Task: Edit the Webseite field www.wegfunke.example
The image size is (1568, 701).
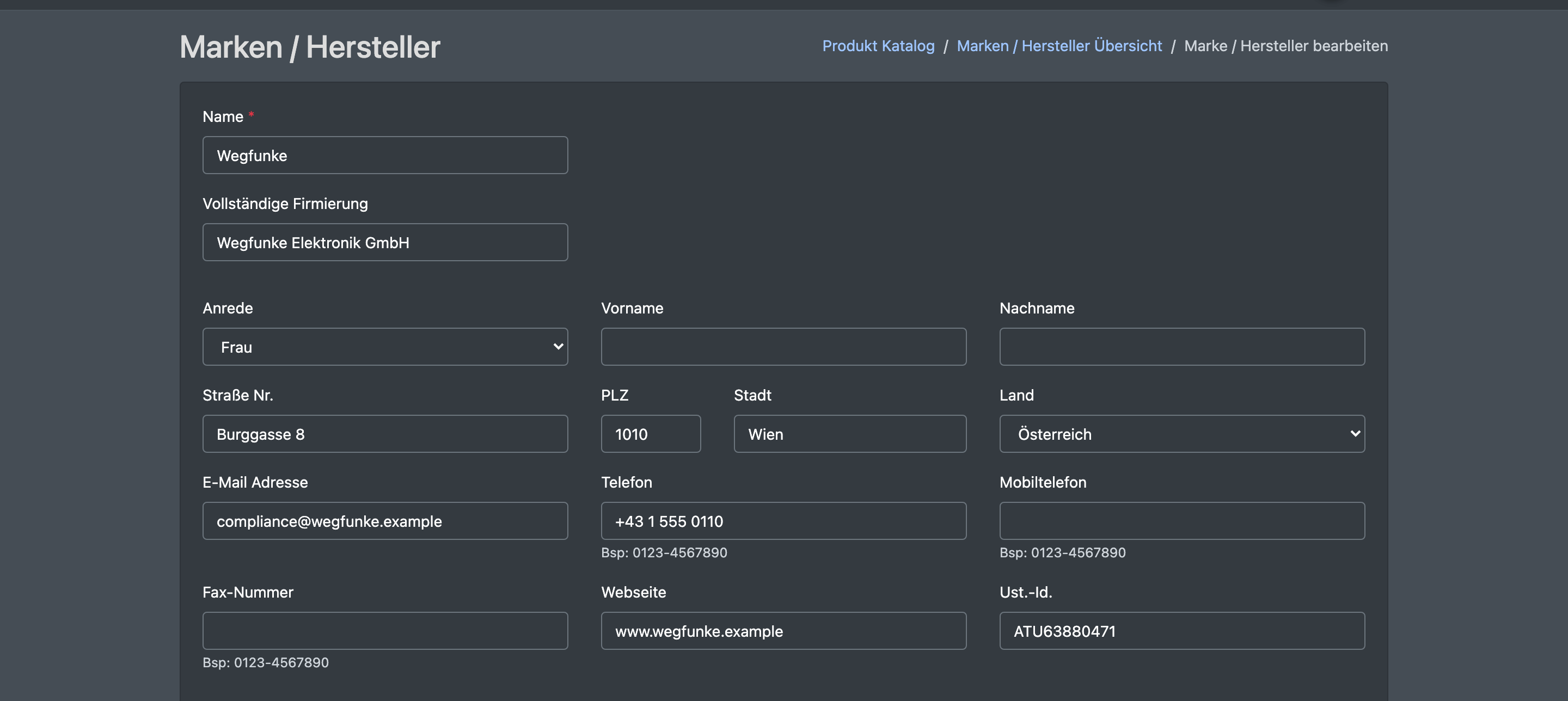Action: pyautogui.click(x=783, y=631)
